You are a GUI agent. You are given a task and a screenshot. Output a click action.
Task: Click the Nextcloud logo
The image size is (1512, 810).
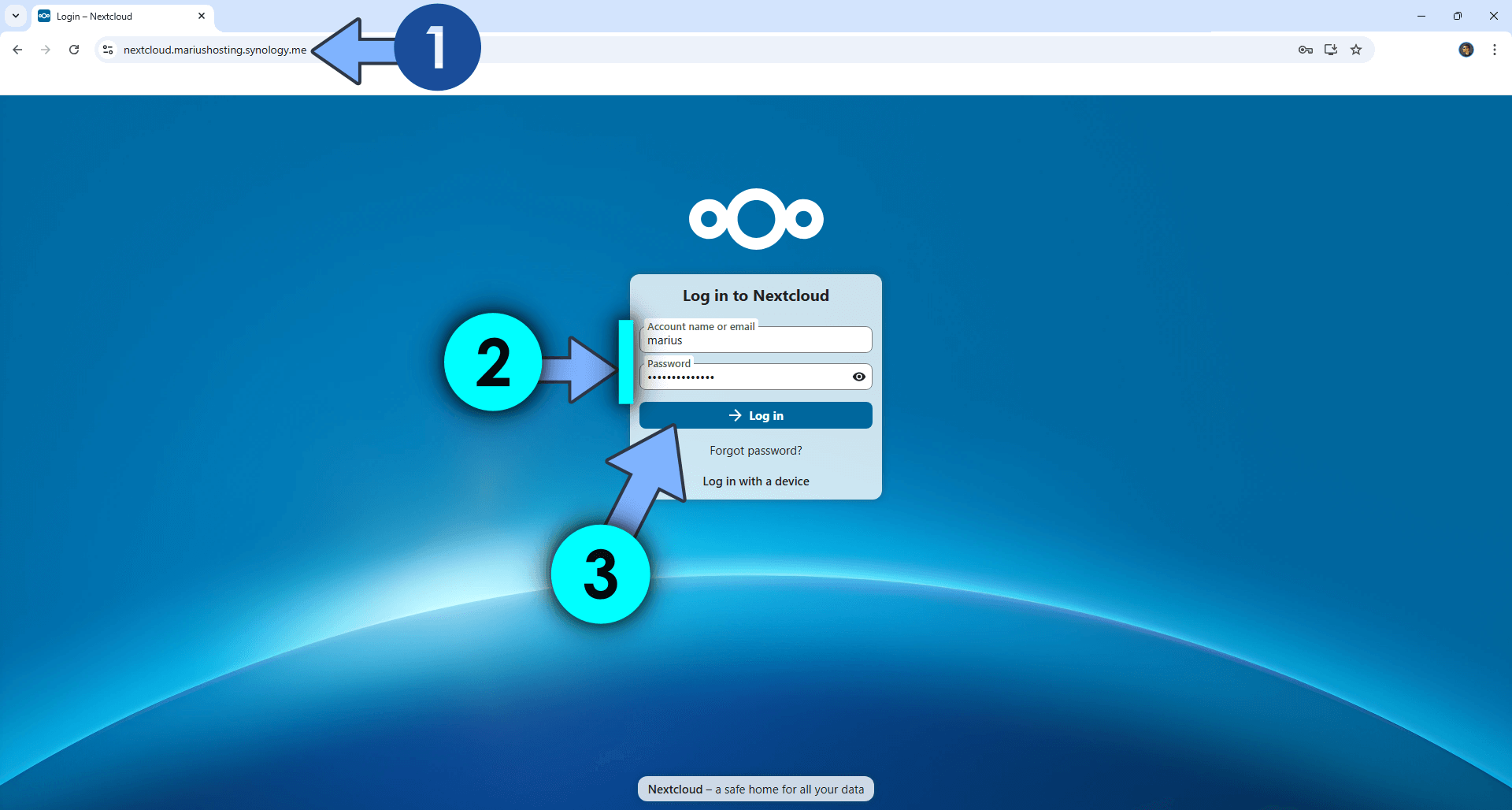tap(756, 219)
